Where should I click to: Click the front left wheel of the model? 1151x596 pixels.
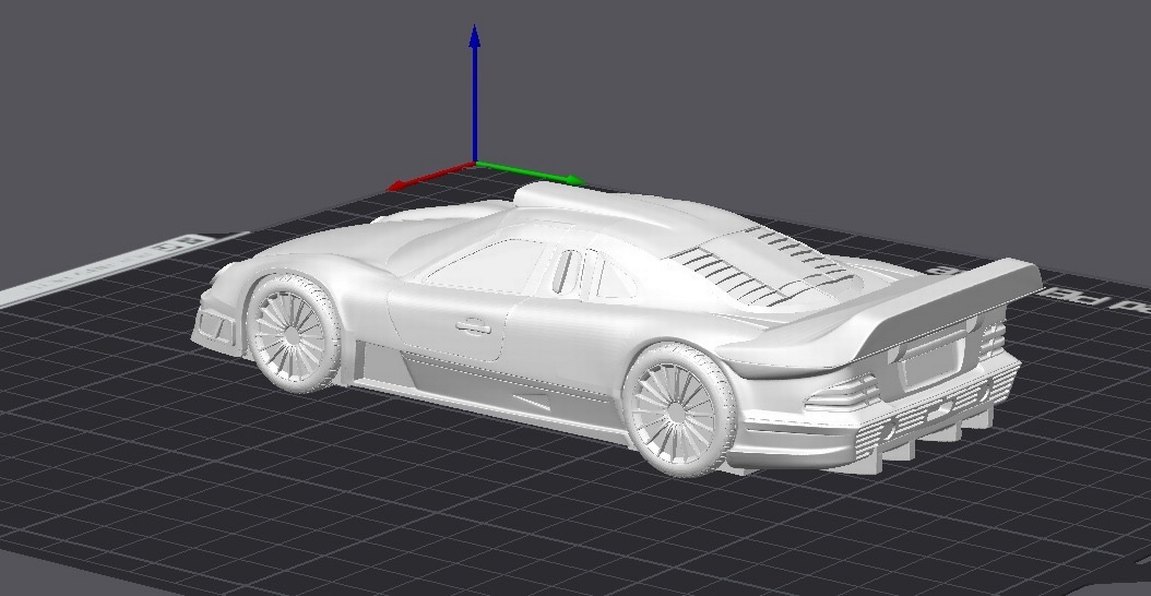[292, 333]
